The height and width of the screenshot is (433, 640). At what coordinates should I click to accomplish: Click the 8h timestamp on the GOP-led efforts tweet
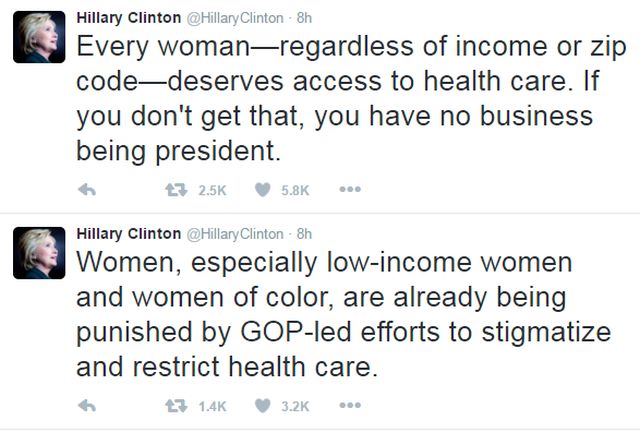pos(305,234)
